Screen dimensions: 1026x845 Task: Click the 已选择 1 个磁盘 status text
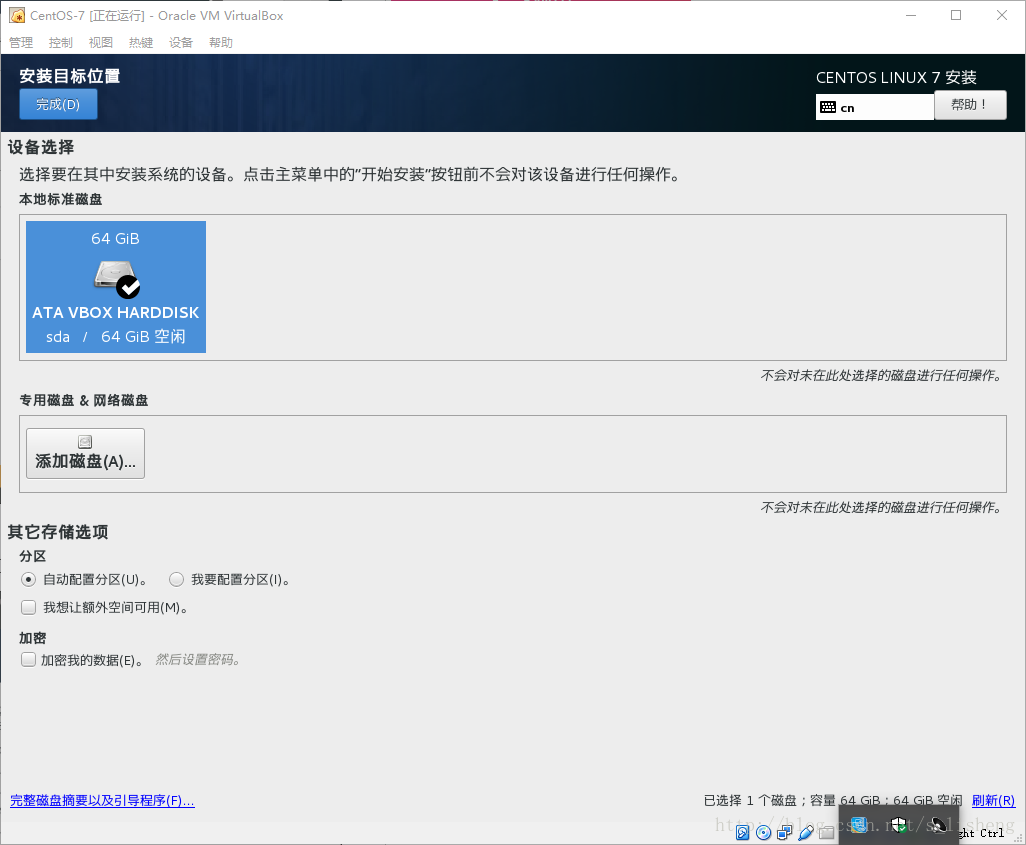pyautogui.click(x=750, y=800)
